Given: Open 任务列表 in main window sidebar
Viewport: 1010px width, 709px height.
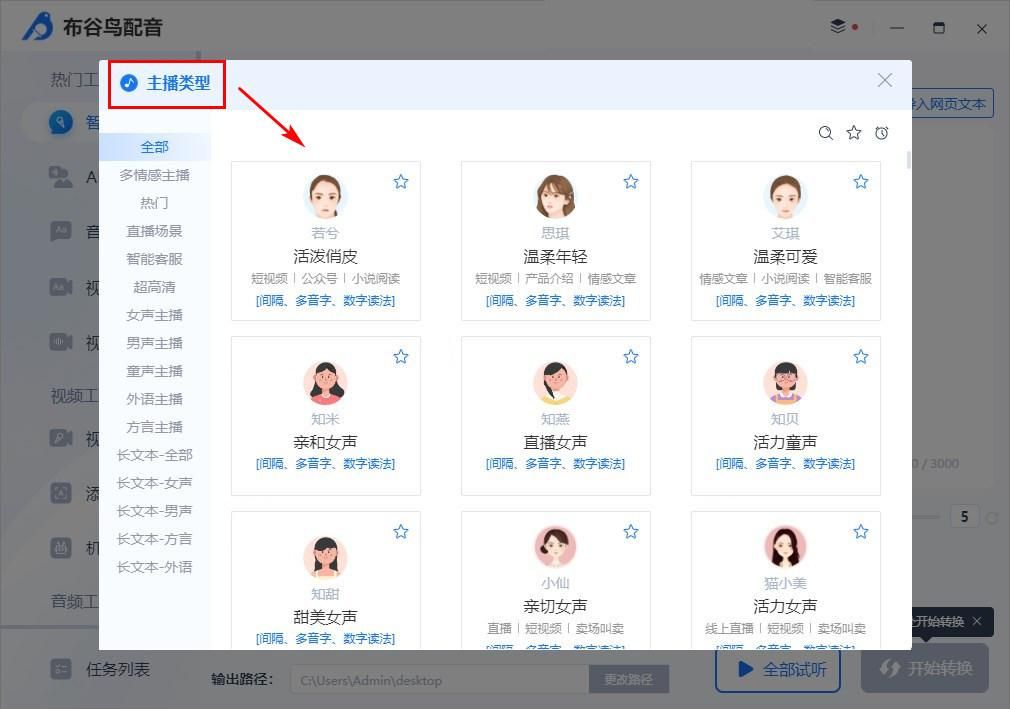Looking at the screenshot, I should coord(100,669).
